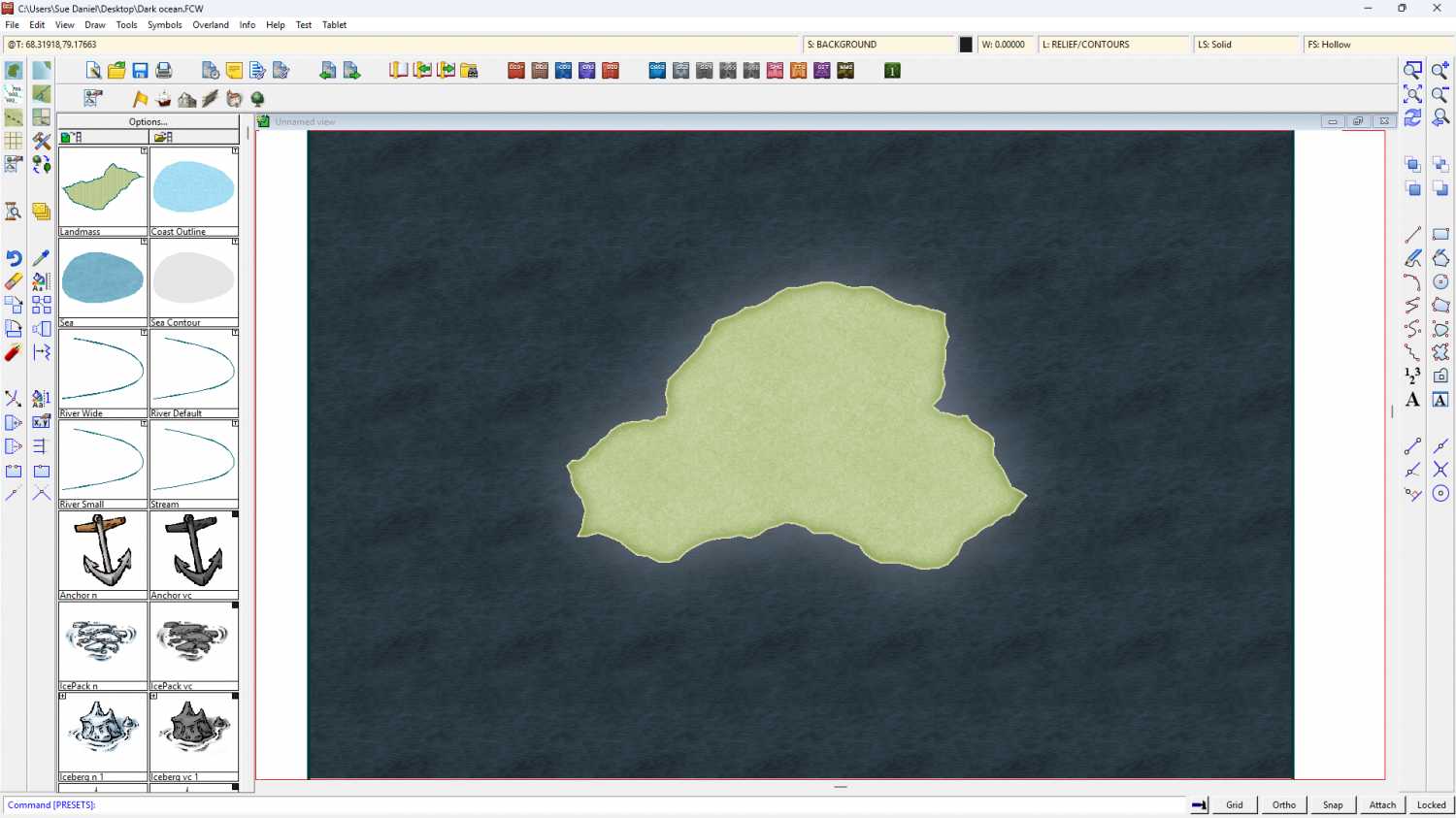
Task: Select the Circle drawing tool
Action: tap(1440, 281)
